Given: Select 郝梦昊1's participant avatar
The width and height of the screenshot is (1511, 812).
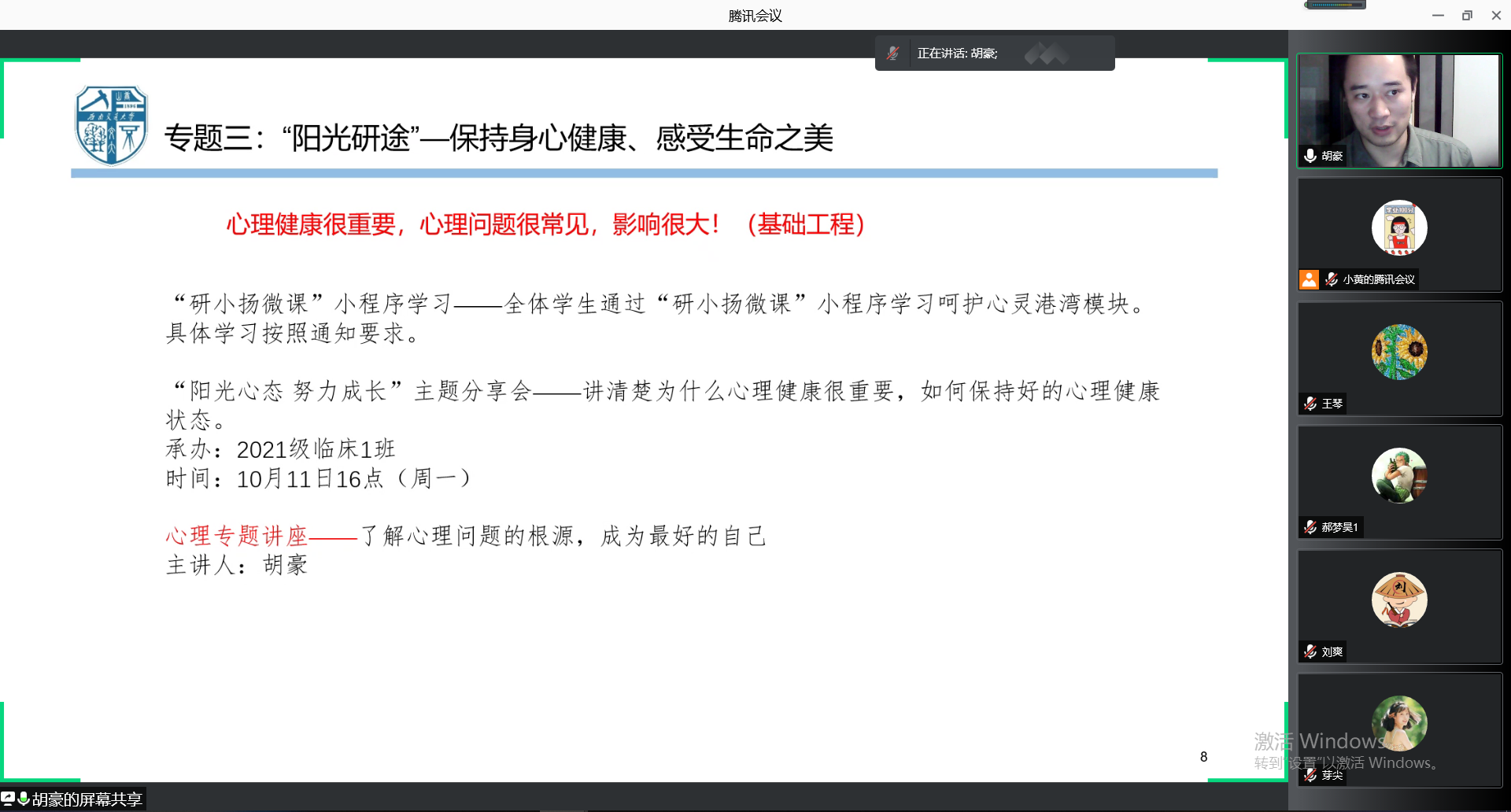Looking at the screenshot, I should click(1399, 475).
